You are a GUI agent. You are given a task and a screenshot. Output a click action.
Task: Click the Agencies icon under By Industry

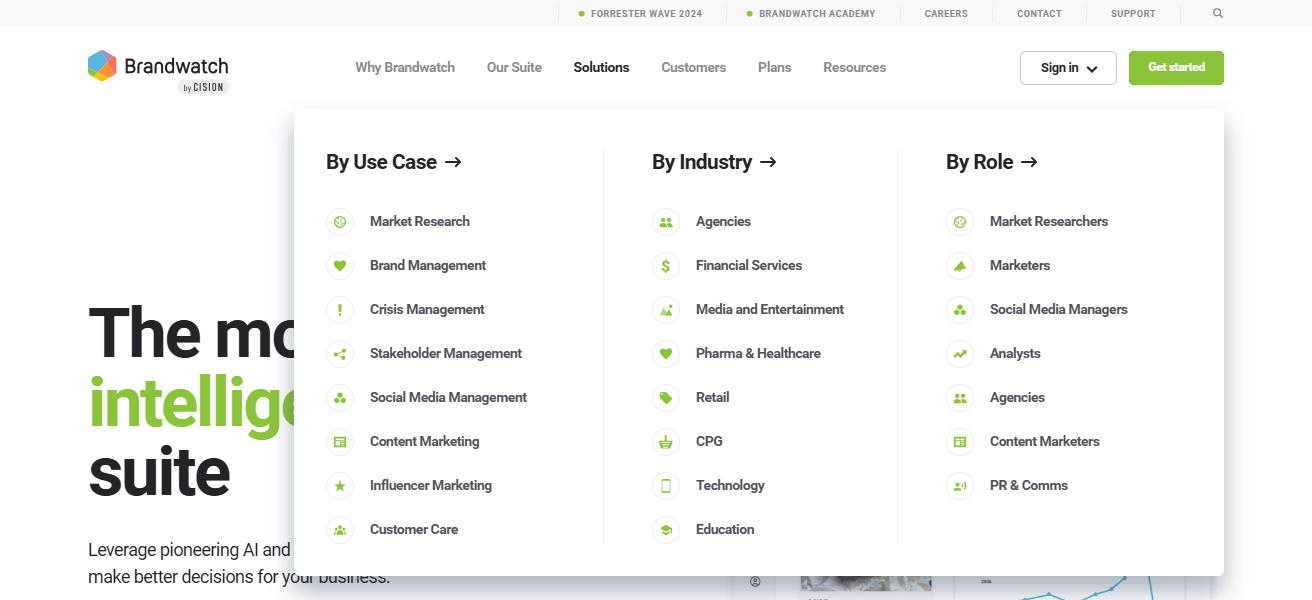point(666,222)
